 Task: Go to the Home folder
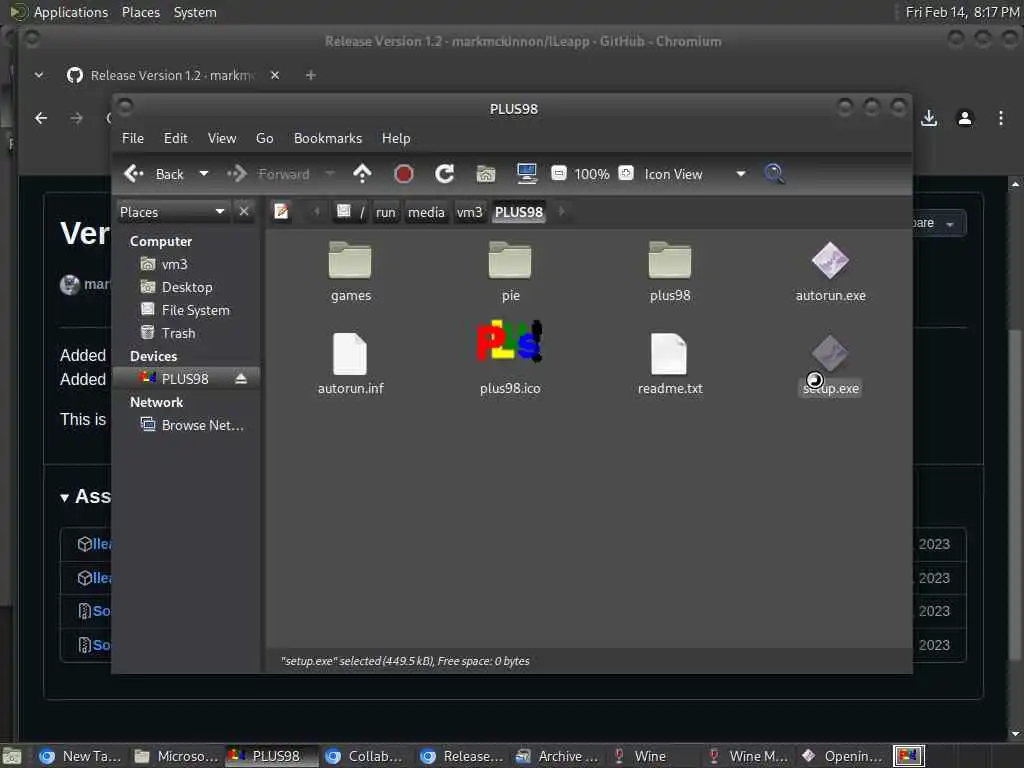coord(486,174)
